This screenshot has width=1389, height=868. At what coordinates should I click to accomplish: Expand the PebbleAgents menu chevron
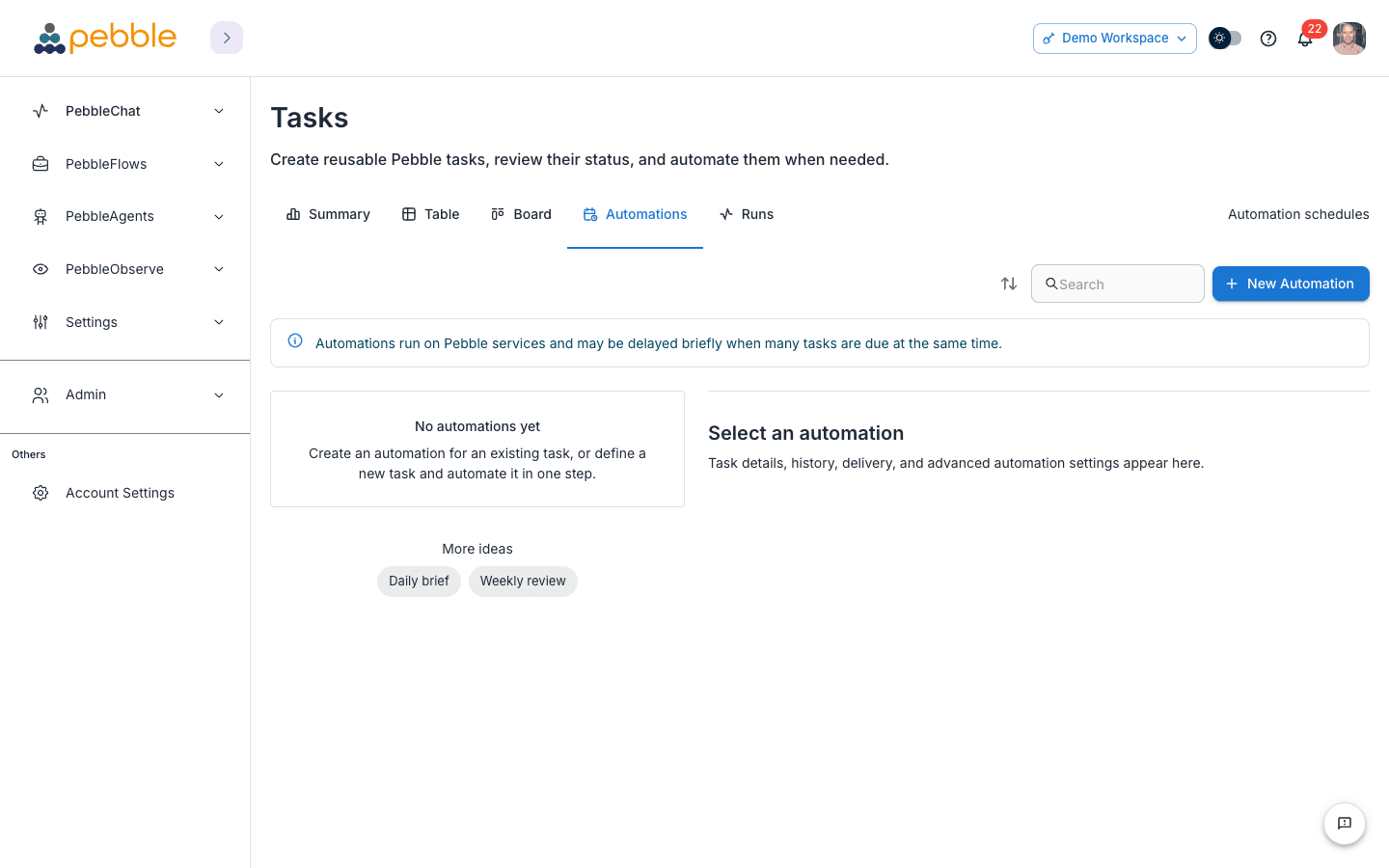tap(219, 217)
